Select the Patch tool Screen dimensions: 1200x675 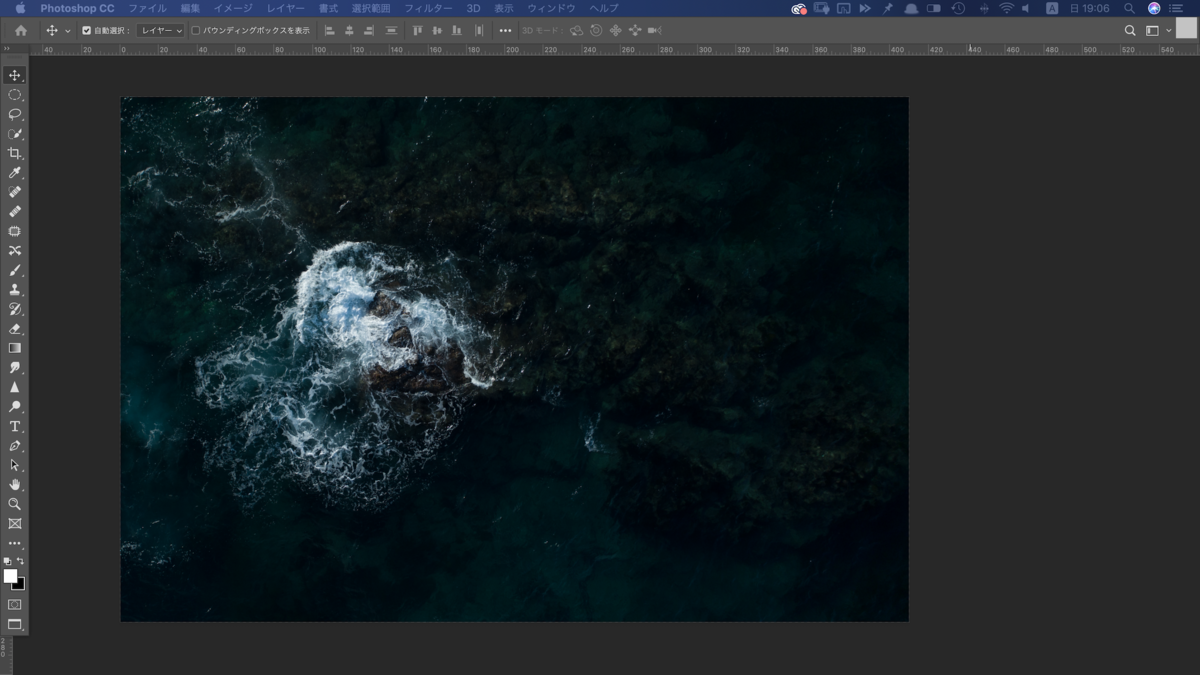click(x=15, y=231)
